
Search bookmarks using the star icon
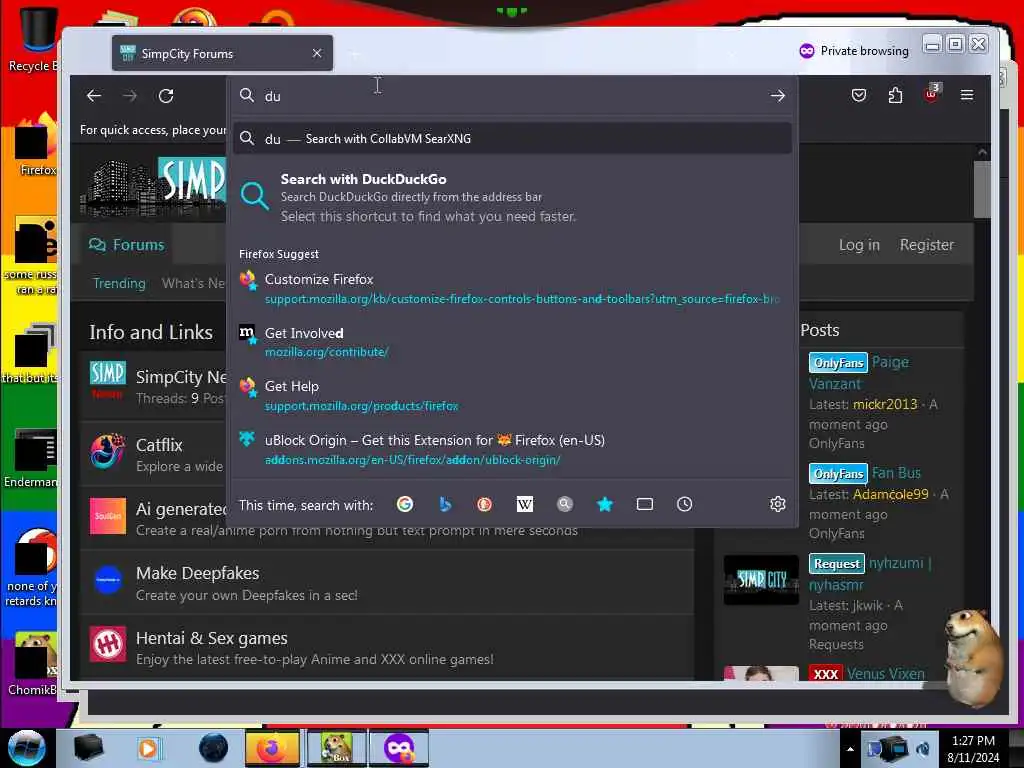coord(605,504)
